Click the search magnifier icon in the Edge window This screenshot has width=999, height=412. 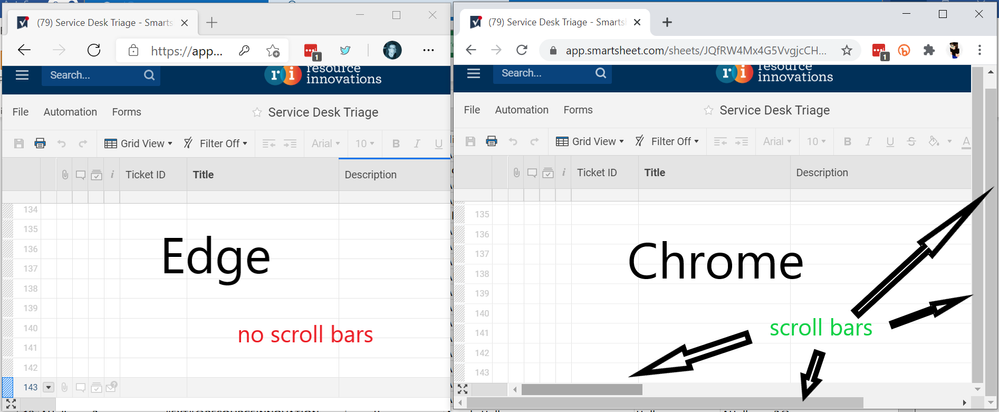(x=149, y=75)
